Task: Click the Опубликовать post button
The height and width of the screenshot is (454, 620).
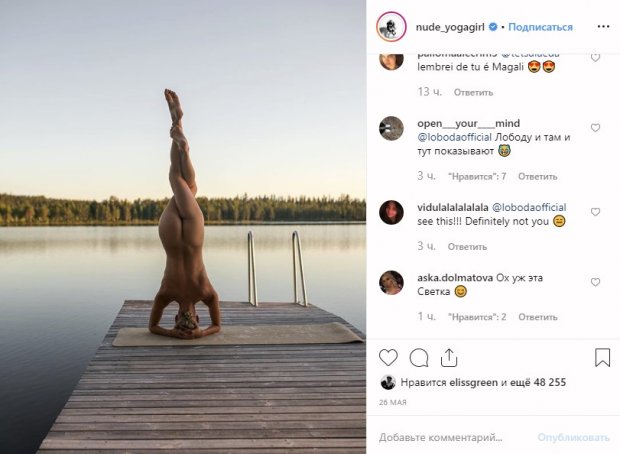Action: click(573, 437)
